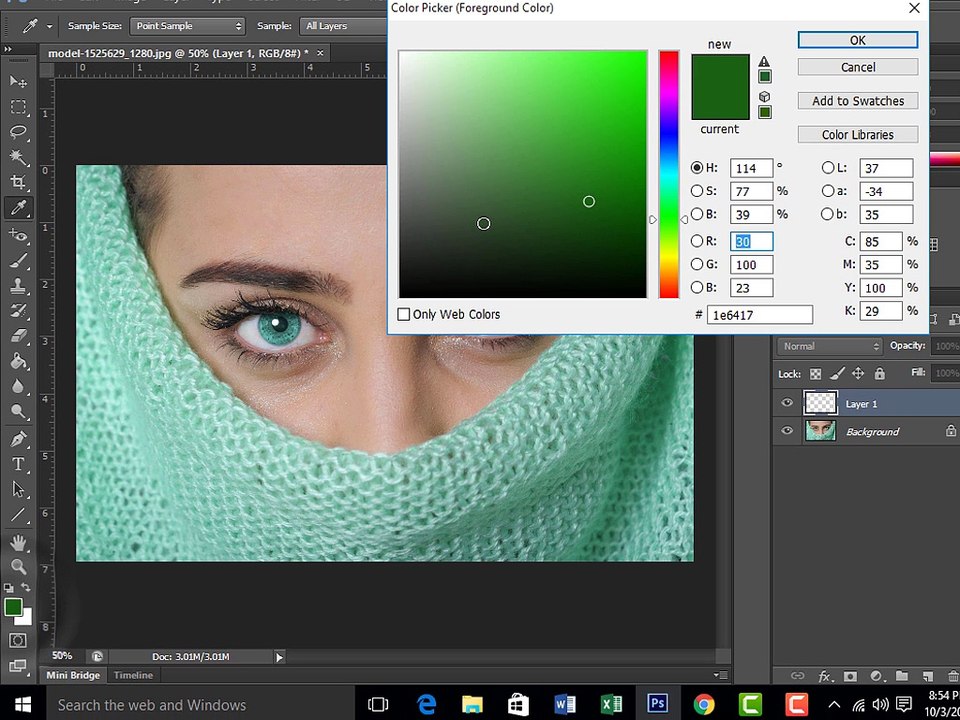The image size is (960, 720).
Task: Select the R red radio button
Action: pyautogui.click(x=697, y=241)
